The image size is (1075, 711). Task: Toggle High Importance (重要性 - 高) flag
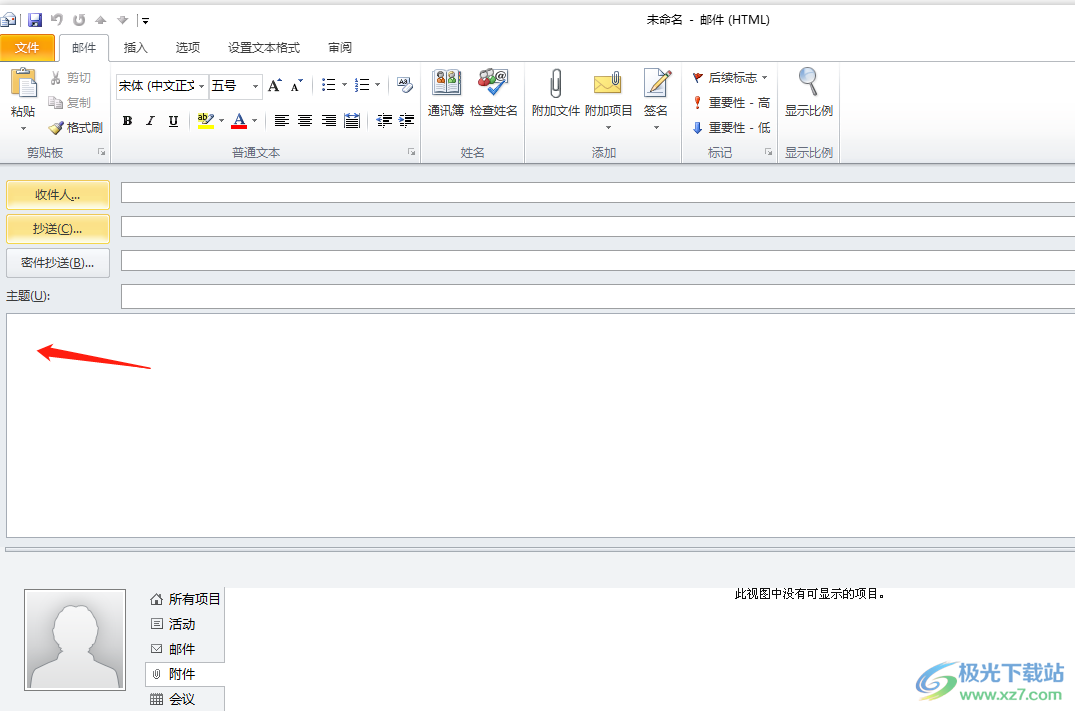tap(731, 103)
